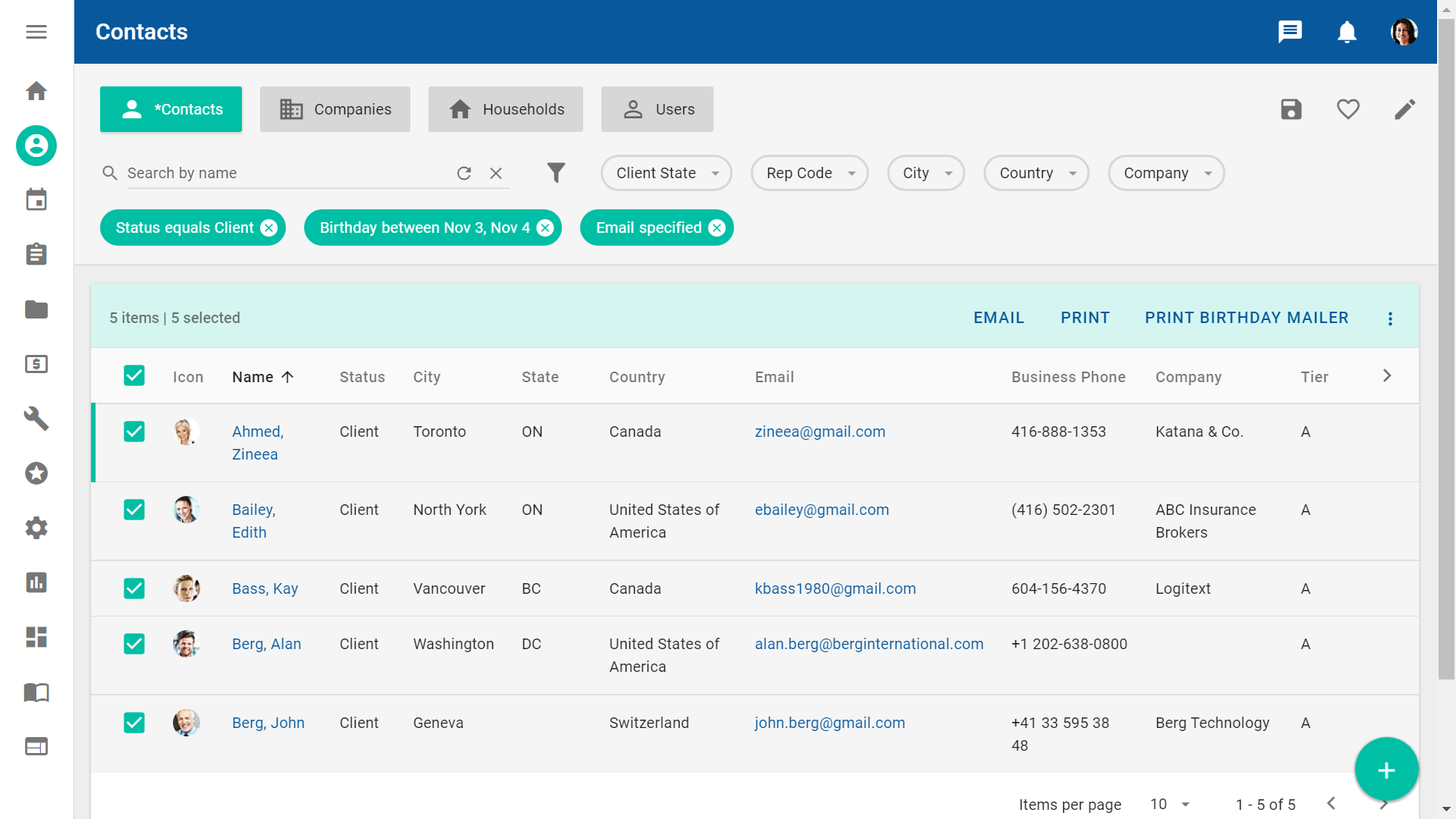Switch to the Households tab
This screenshot has width=1456, height=819.
[x=504, y=109]
